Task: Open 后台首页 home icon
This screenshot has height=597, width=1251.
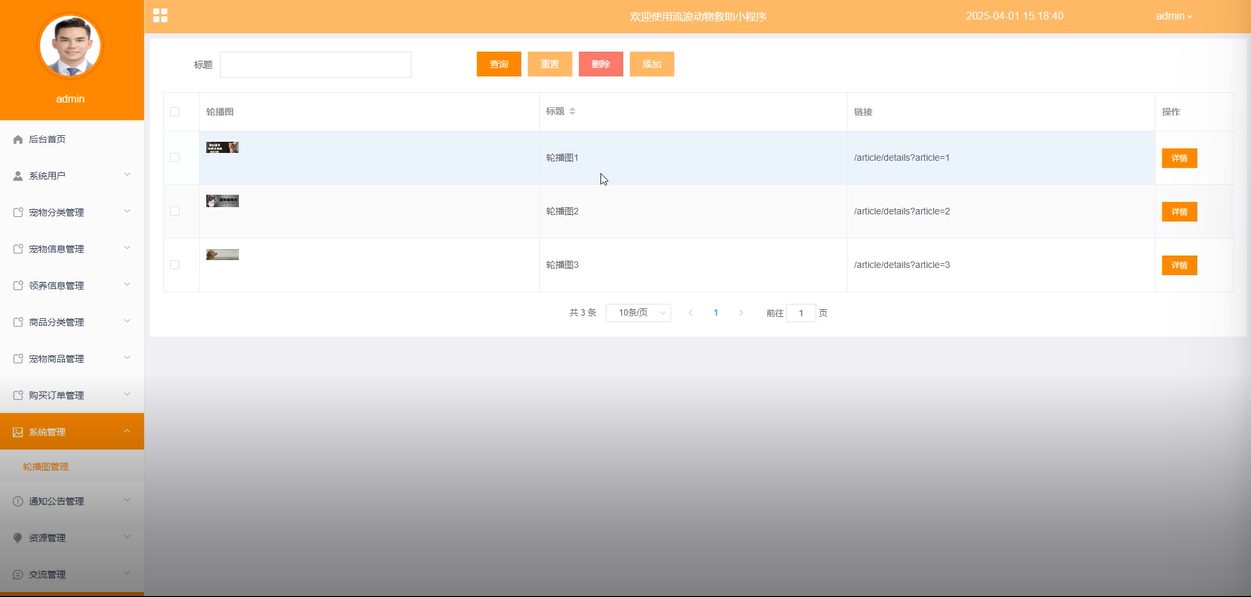Action: point(18,139)
